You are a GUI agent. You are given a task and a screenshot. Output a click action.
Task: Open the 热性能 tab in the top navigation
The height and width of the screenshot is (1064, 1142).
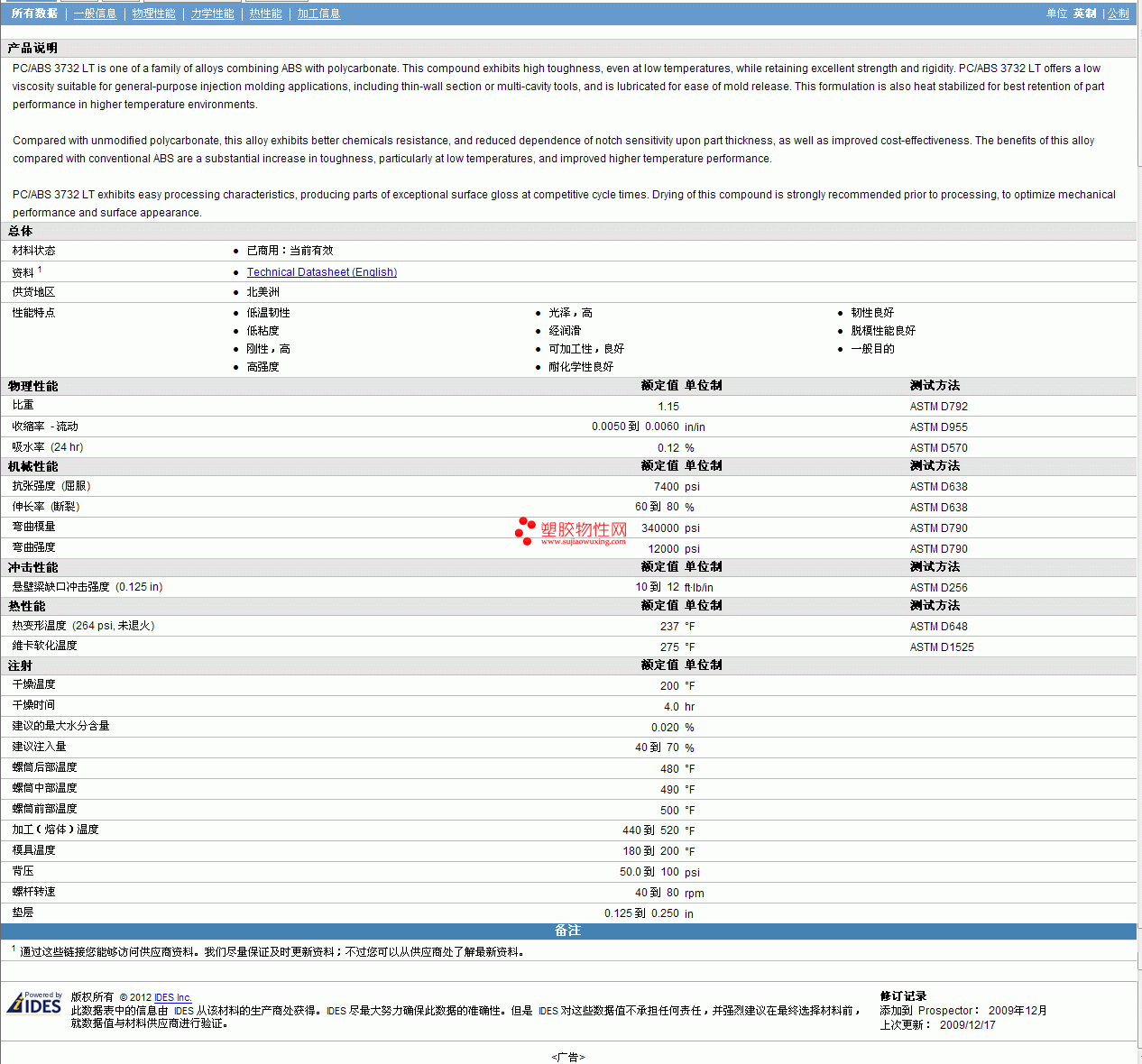[266, 14]
